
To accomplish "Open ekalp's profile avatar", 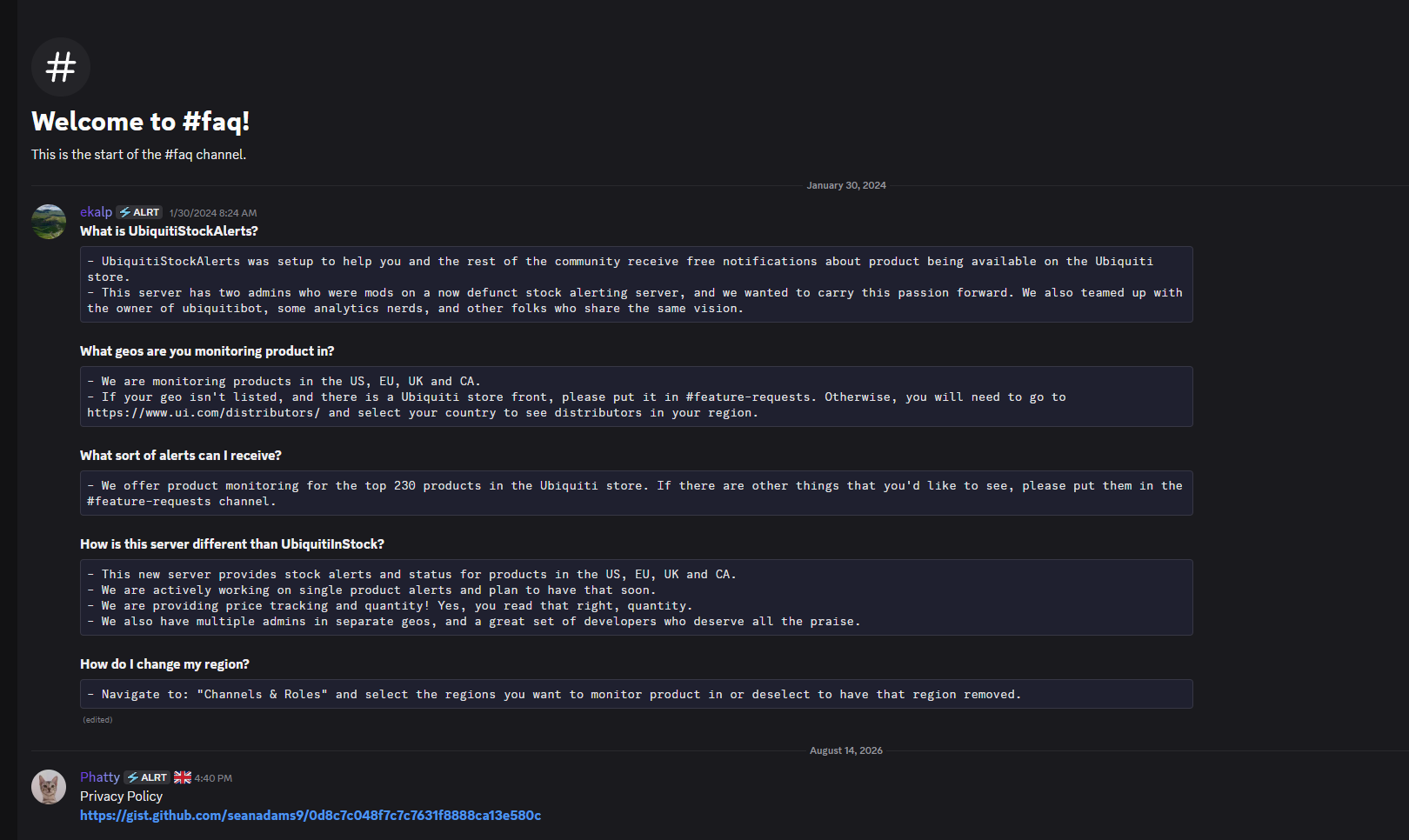I will [x=49, y=222].
